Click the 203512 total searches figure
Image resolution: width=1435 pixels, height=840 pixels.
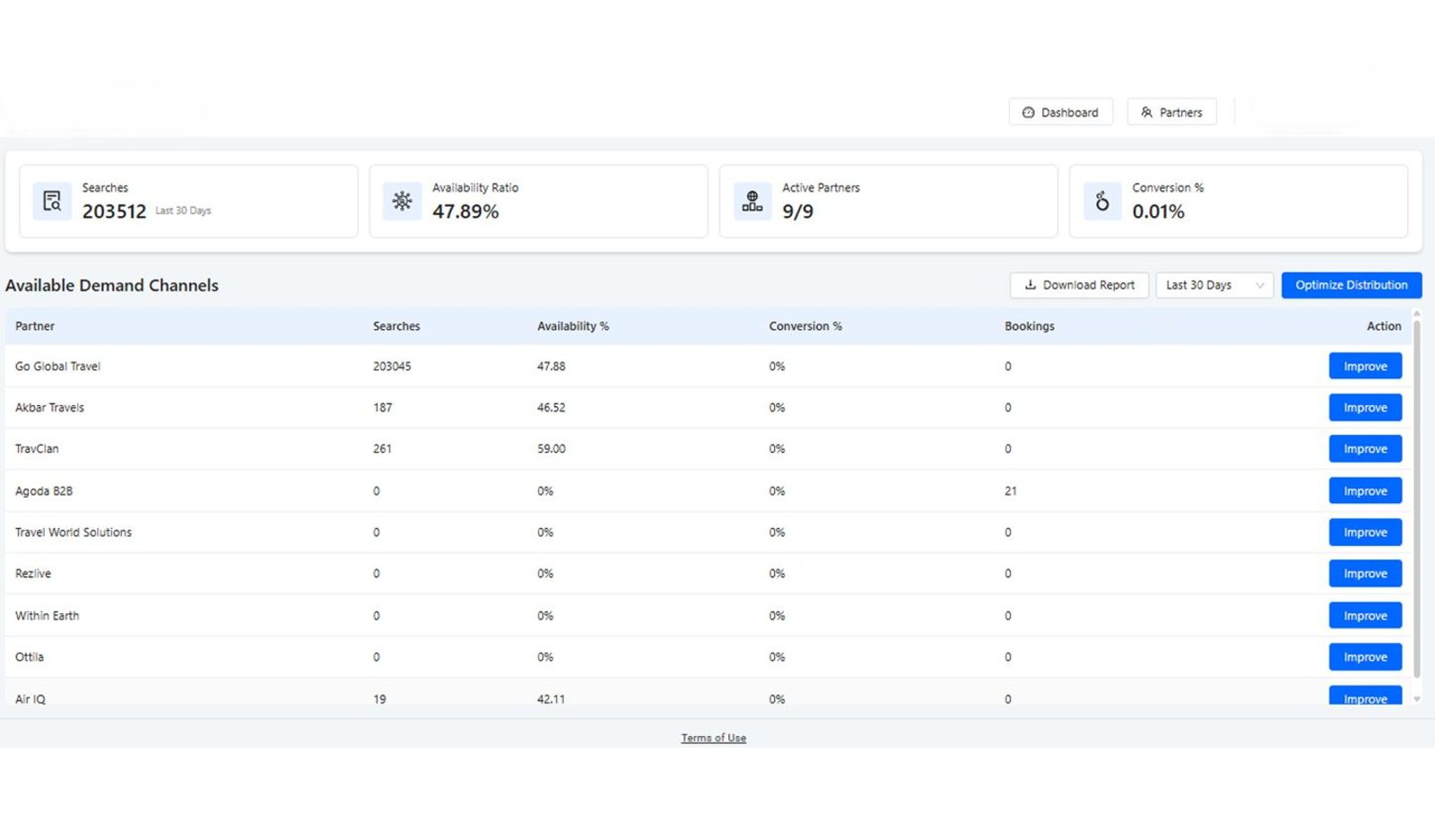click(114, 212)
